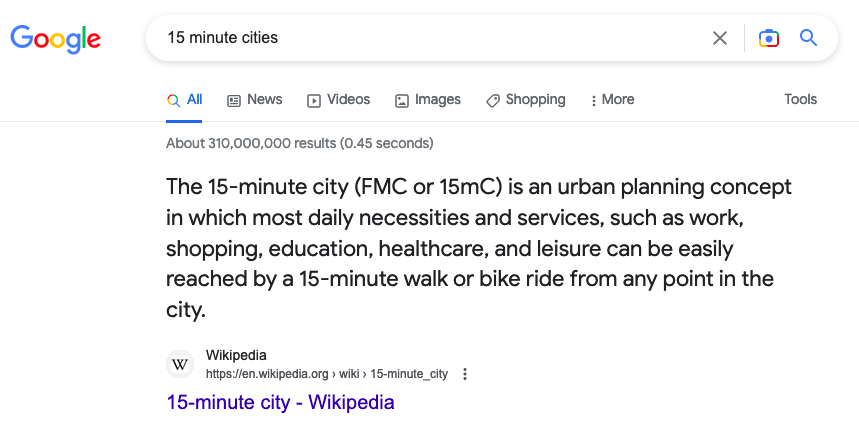The height and width of the screenshot is (432, 859).
Task: Click the Wikipedia site name
Action: point(236,355)
